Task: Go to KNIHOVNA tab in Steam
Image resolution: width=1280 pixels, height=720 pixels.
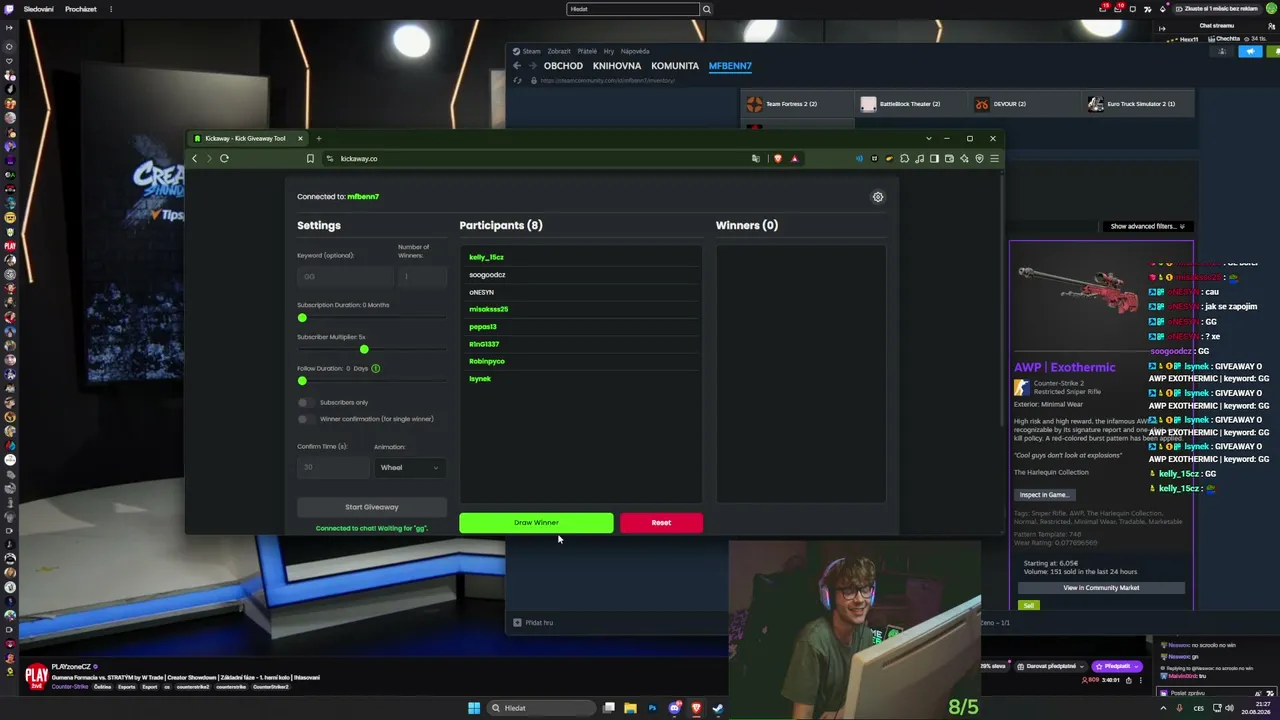Action: [x=617, y=66]
